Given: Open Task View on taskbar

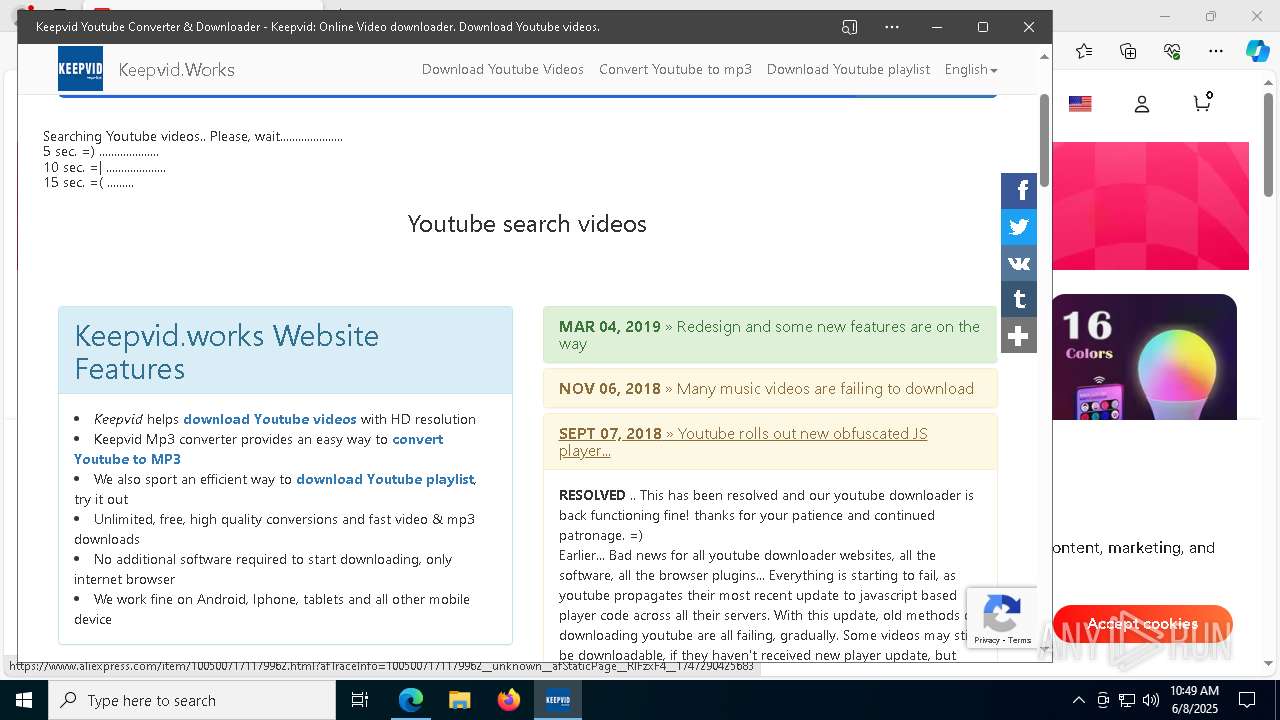Looking at the screenshot, I should (360, 700).
